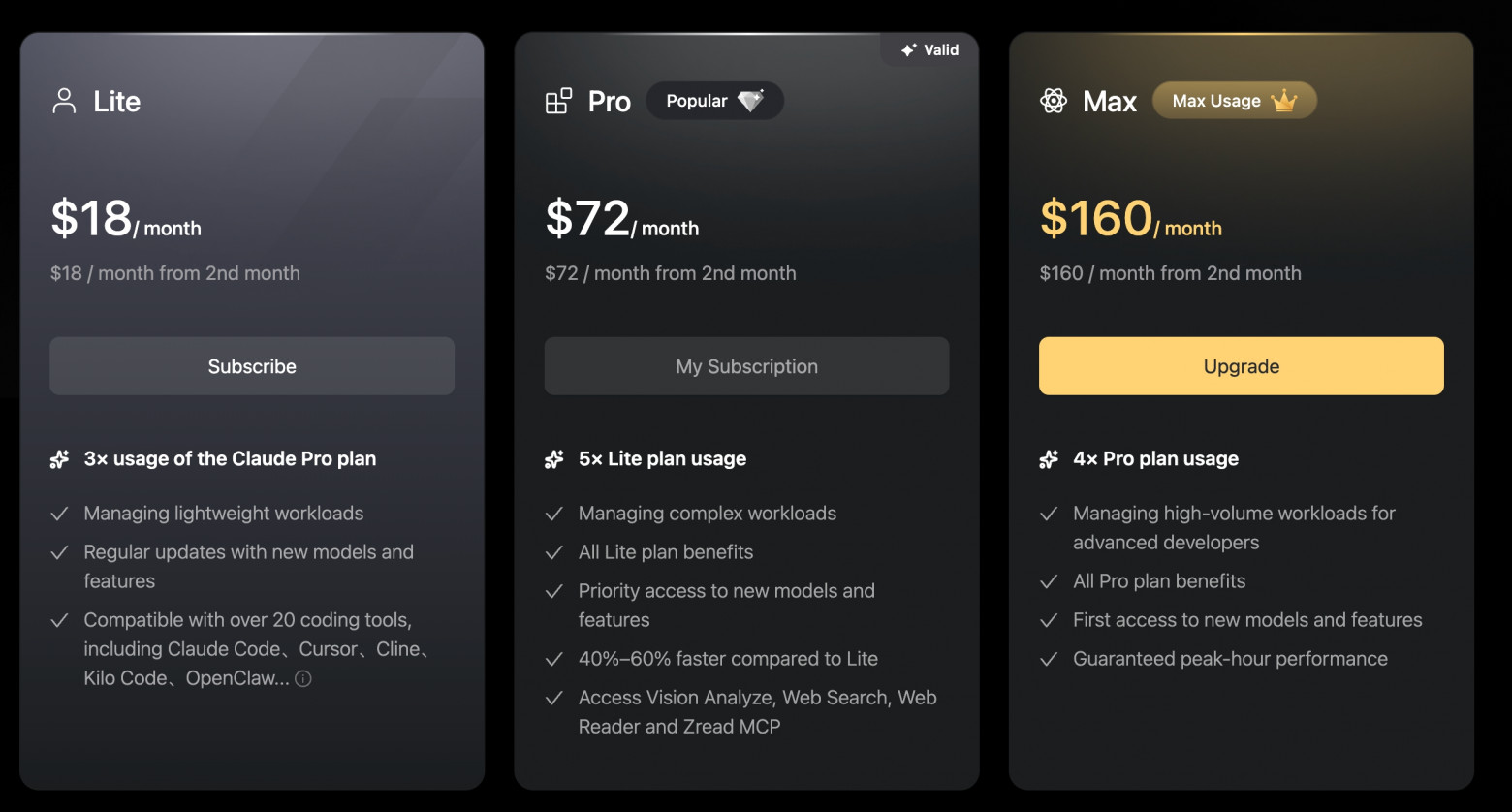The width and height of the screenshot is (1512, 812).
Task: Click the crown icon in Max Usage badge
Action: pyautogui.click(x=1284, y=101)
